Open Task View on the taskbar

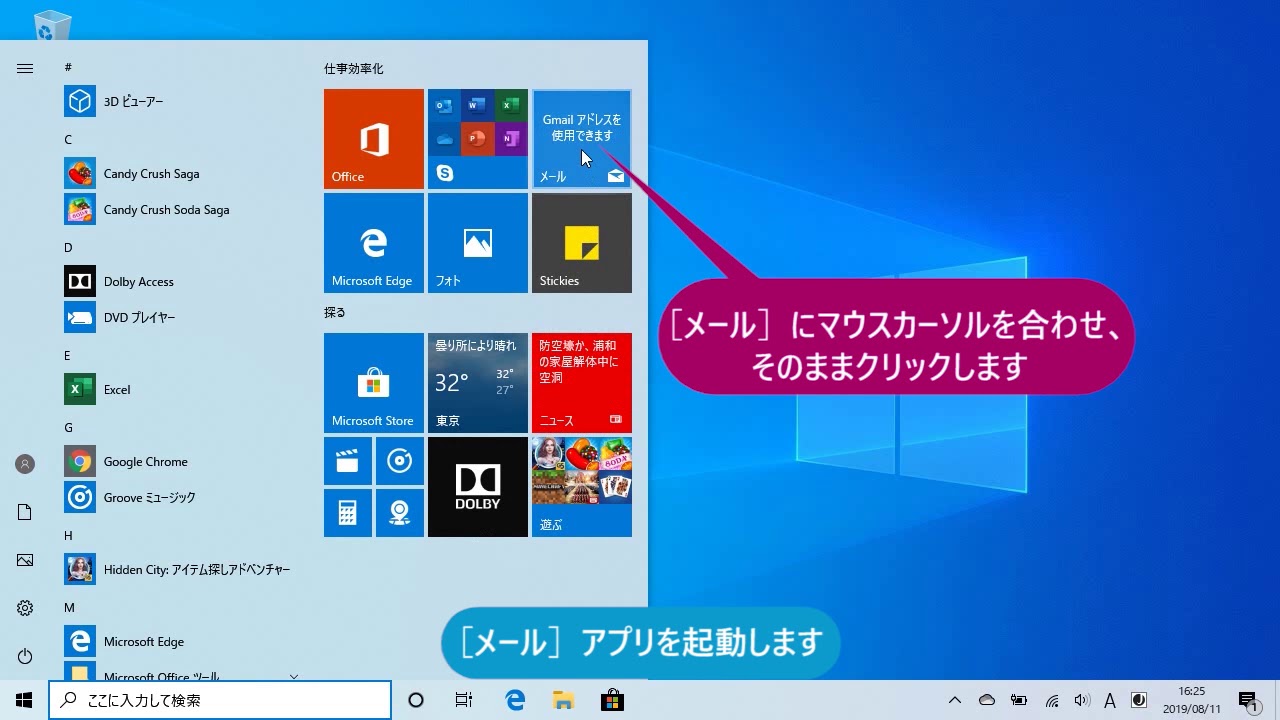(x=464, y=700)
